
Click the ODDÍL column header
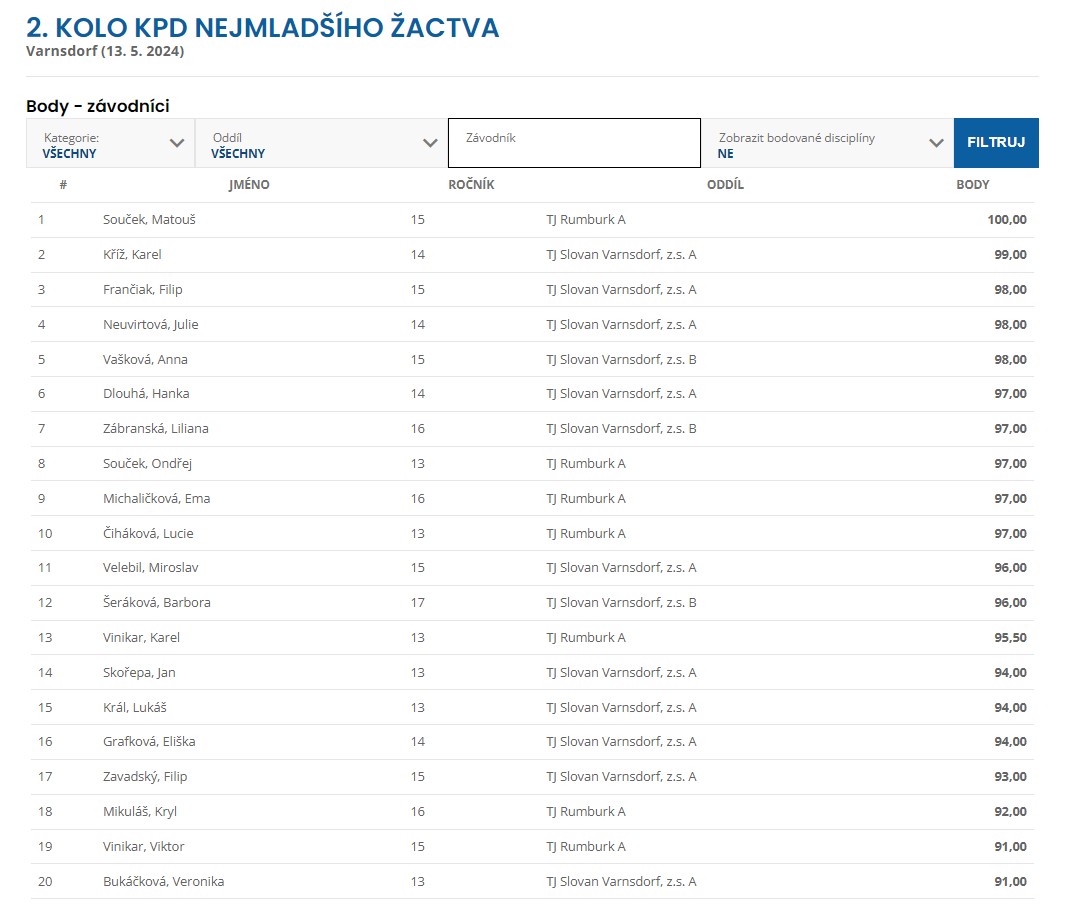click(x=725, y=185)
